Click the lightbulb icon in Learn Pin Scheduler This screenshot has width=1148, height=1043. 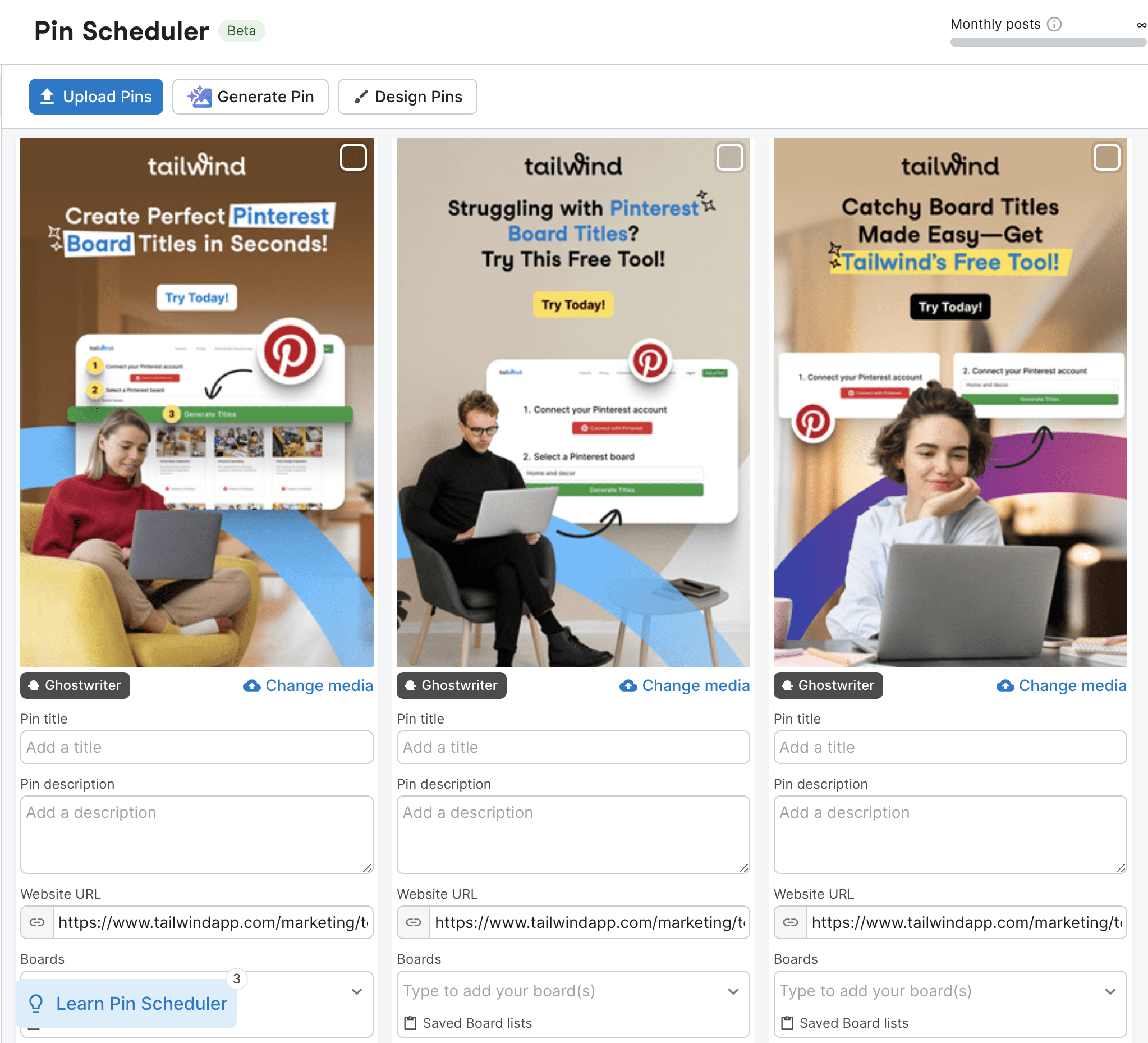(36, 1004)
